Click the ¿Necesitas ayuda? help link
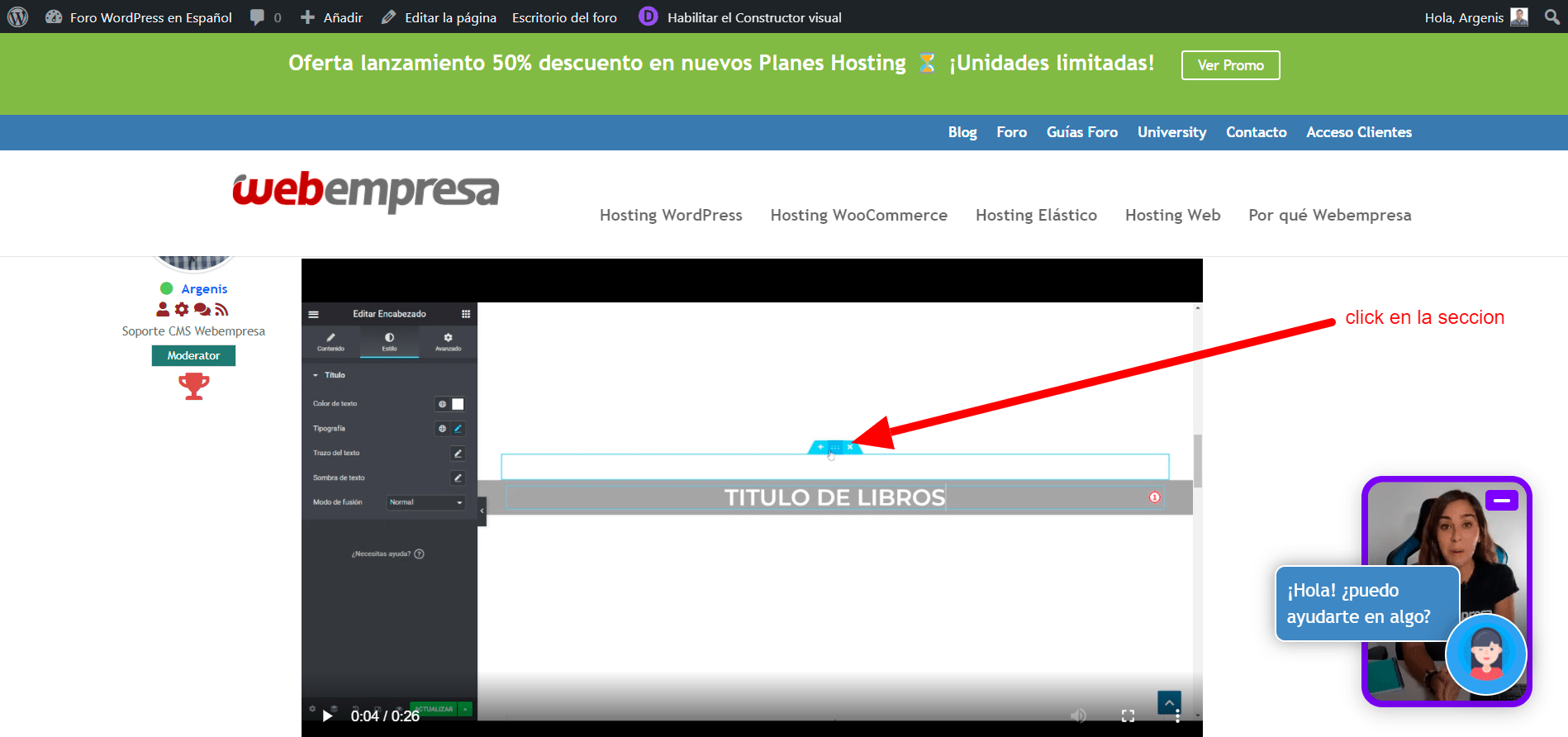This screenshot has width=1568, height=737. click(x=387, y=554)
